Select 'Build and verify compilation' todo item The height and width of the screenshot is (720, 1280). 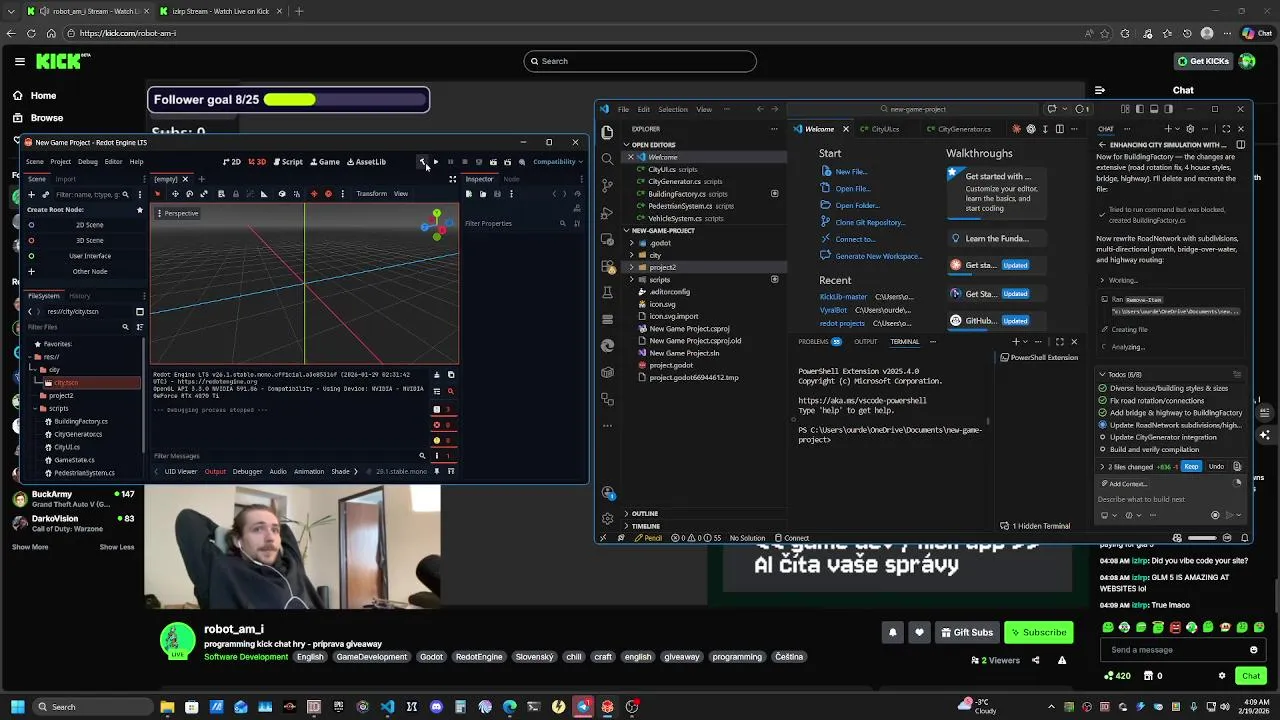1154,450
